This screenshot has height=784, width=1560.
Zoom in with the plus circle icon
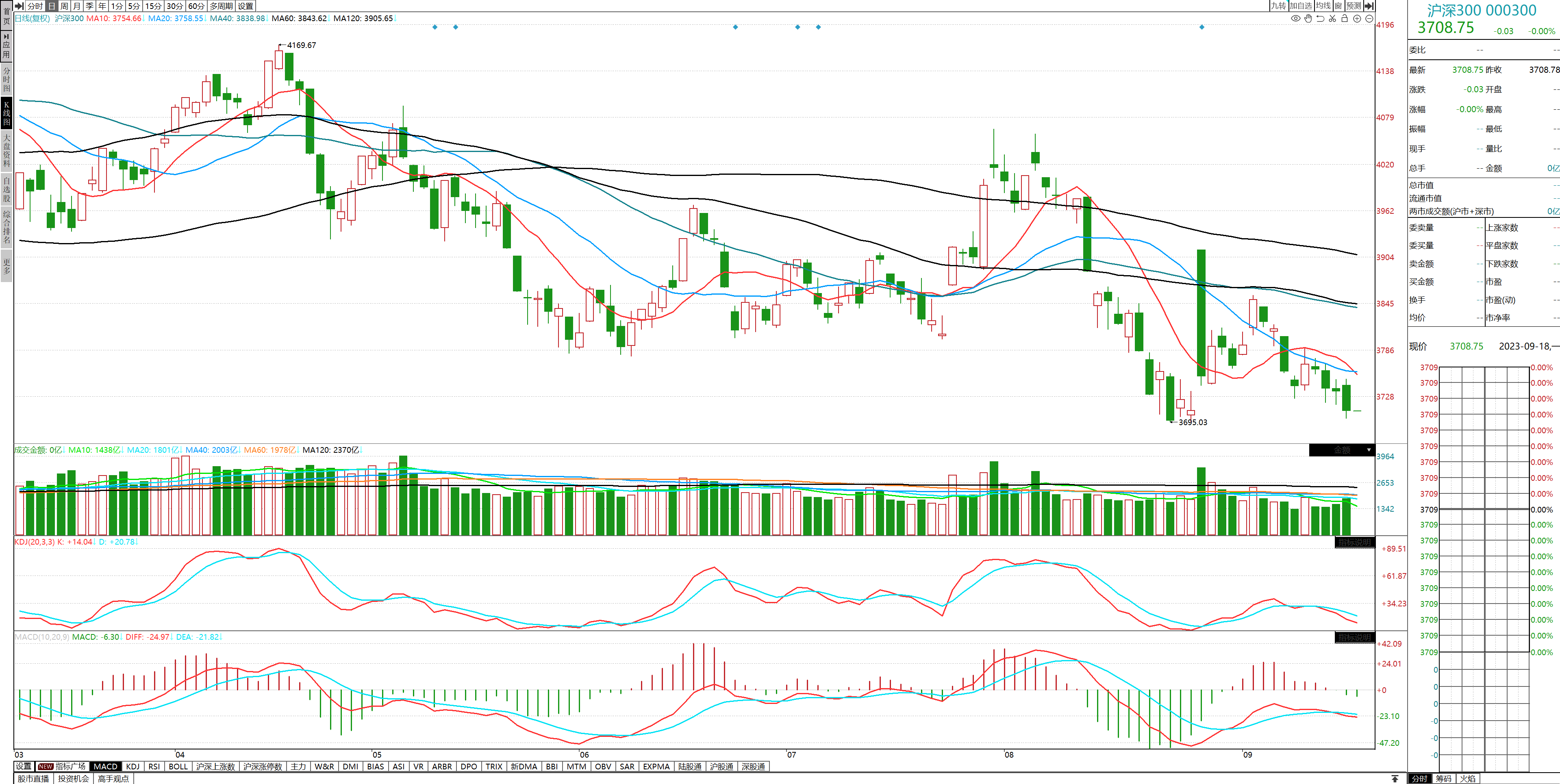pos(1357,18)
